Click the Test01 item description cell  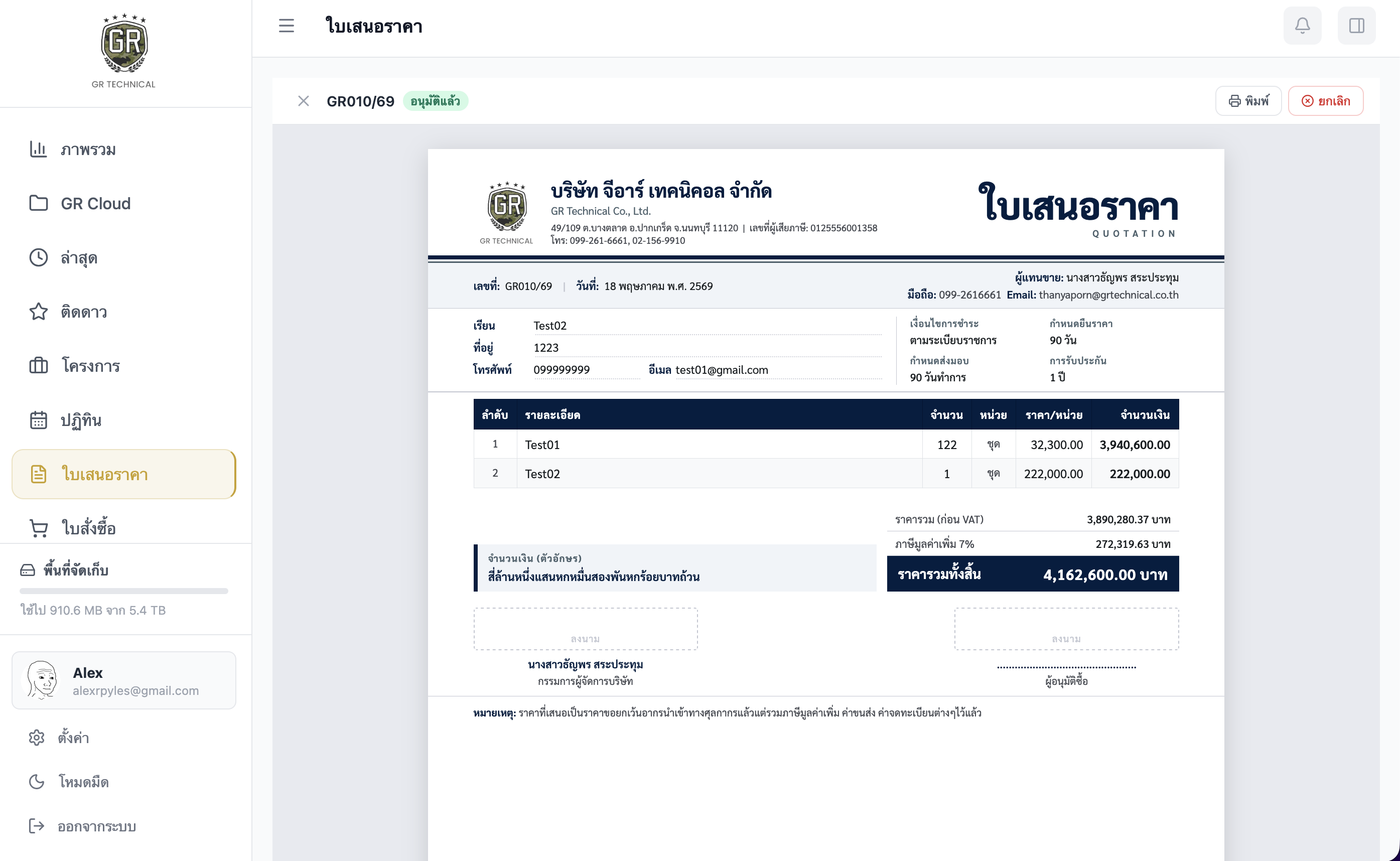tap(720, 444)
